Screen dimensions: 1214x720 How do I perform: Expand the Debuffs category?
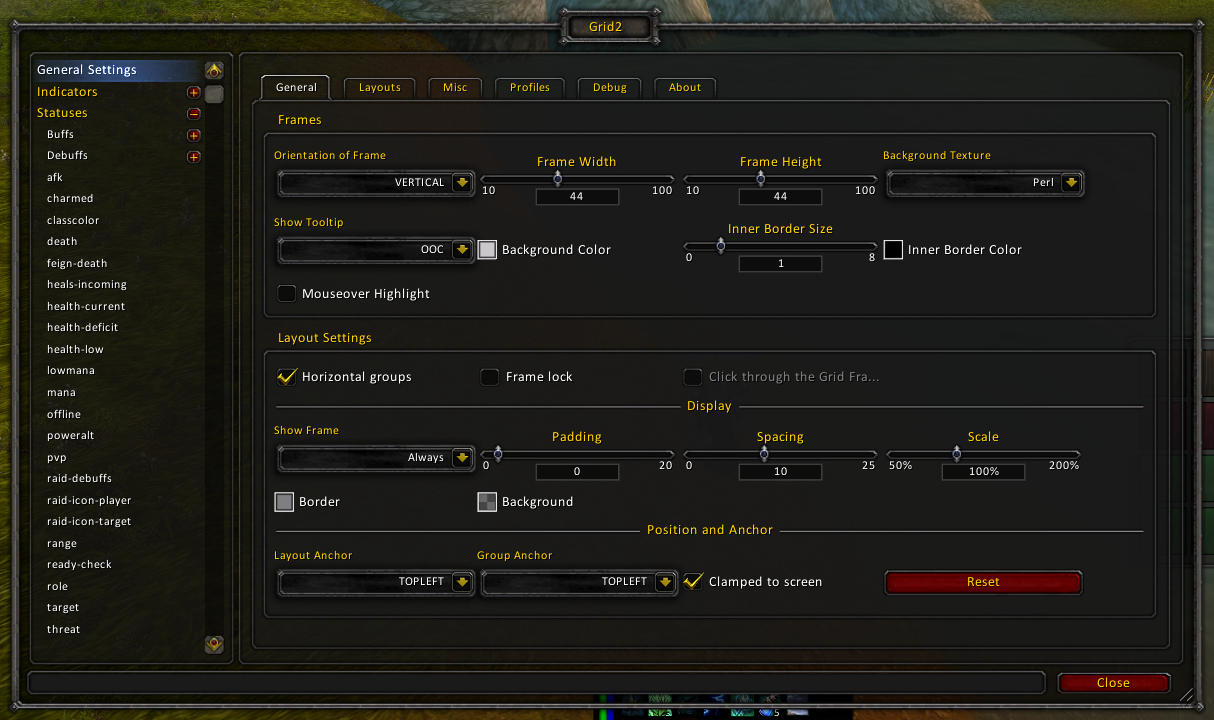(194, 156)
